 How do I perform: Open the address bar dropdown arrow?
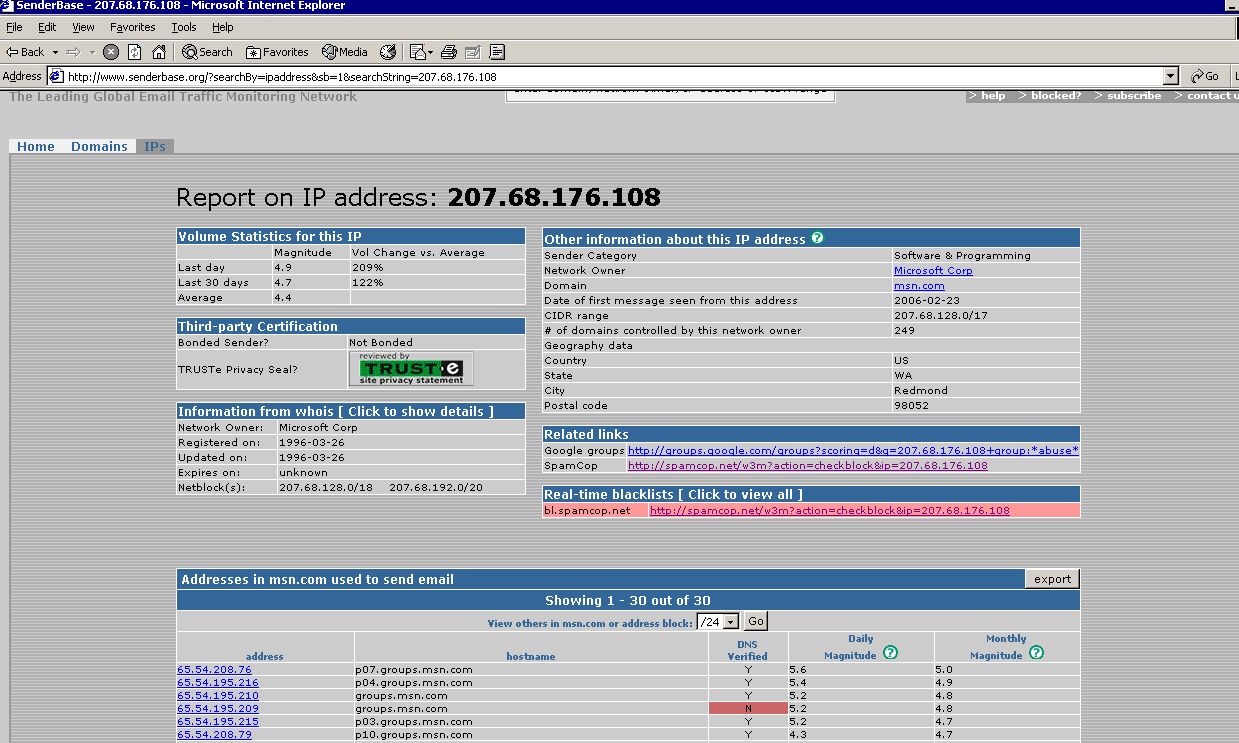1171,76
